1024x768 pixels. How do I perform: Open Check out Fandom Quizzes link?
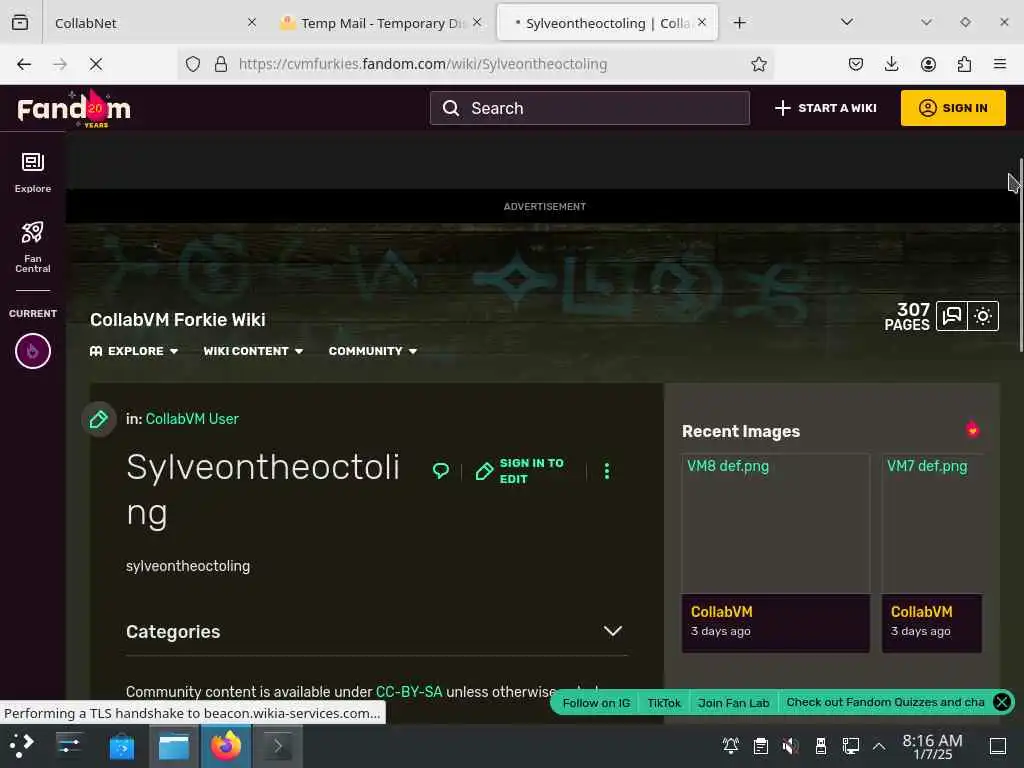(x=885, y=702)
